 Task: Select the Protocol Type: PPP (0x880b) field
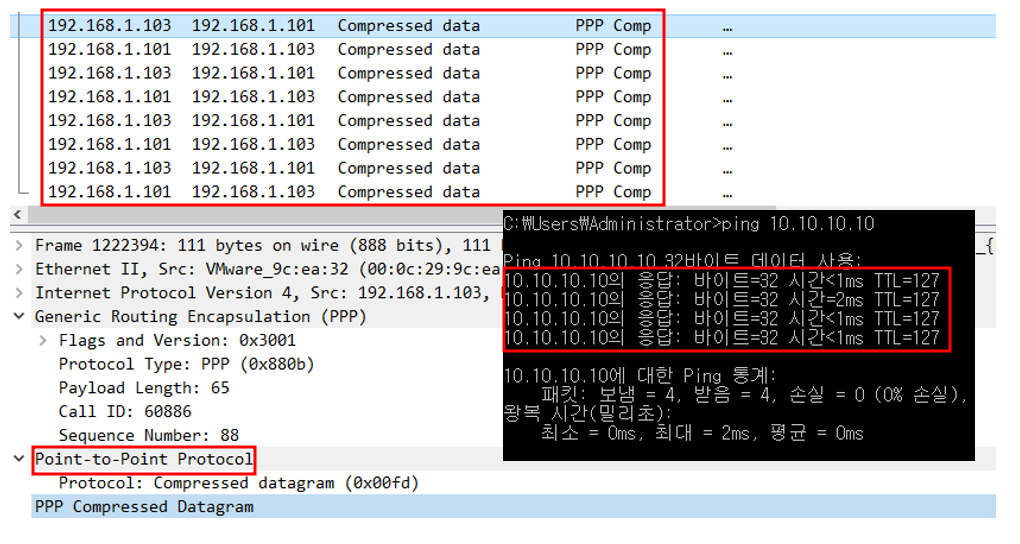[x=186, y=364]
